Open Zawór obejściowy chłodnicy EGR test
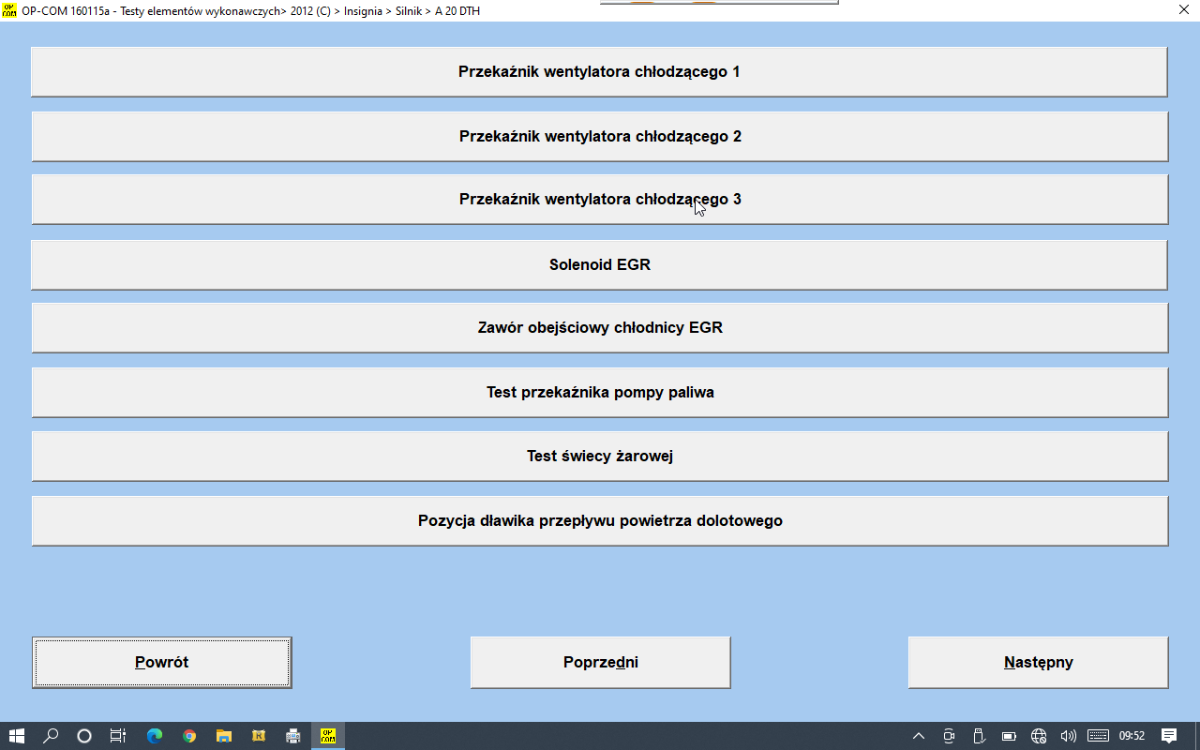 point(599,328)
